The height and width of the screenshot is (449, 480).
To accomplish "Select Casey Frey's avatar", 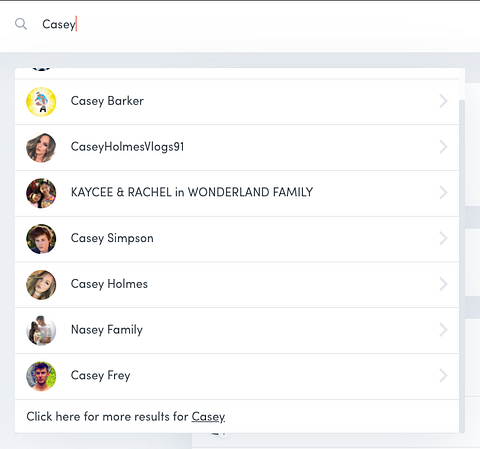I will pos(41,376).
